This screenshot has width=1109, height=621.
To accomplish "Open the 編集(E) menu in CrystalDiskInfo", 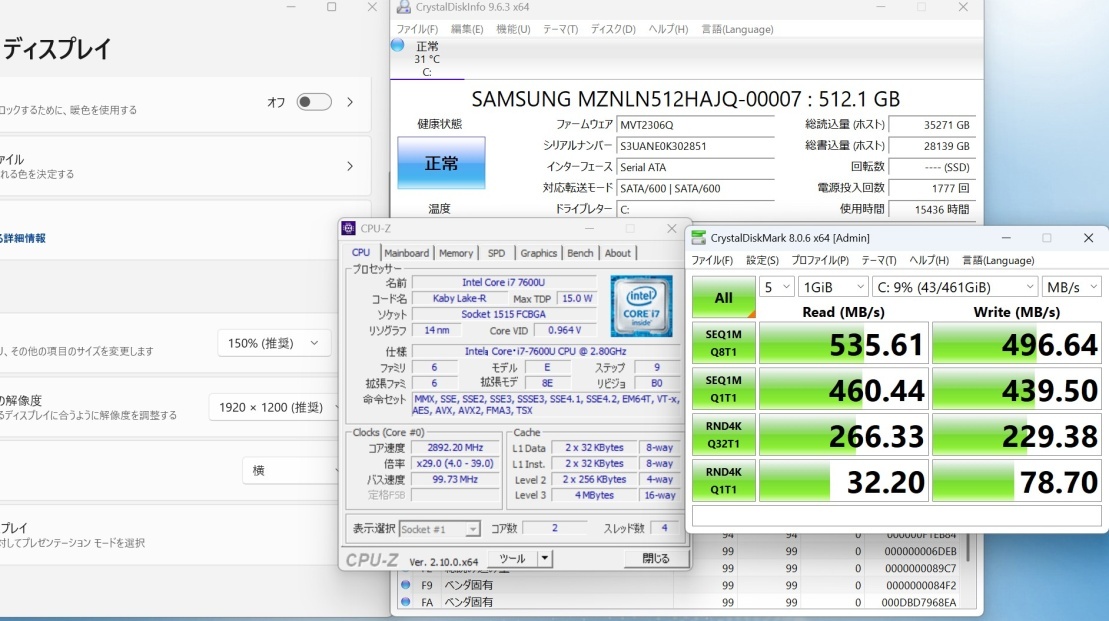I will click(x=467, y=29).
